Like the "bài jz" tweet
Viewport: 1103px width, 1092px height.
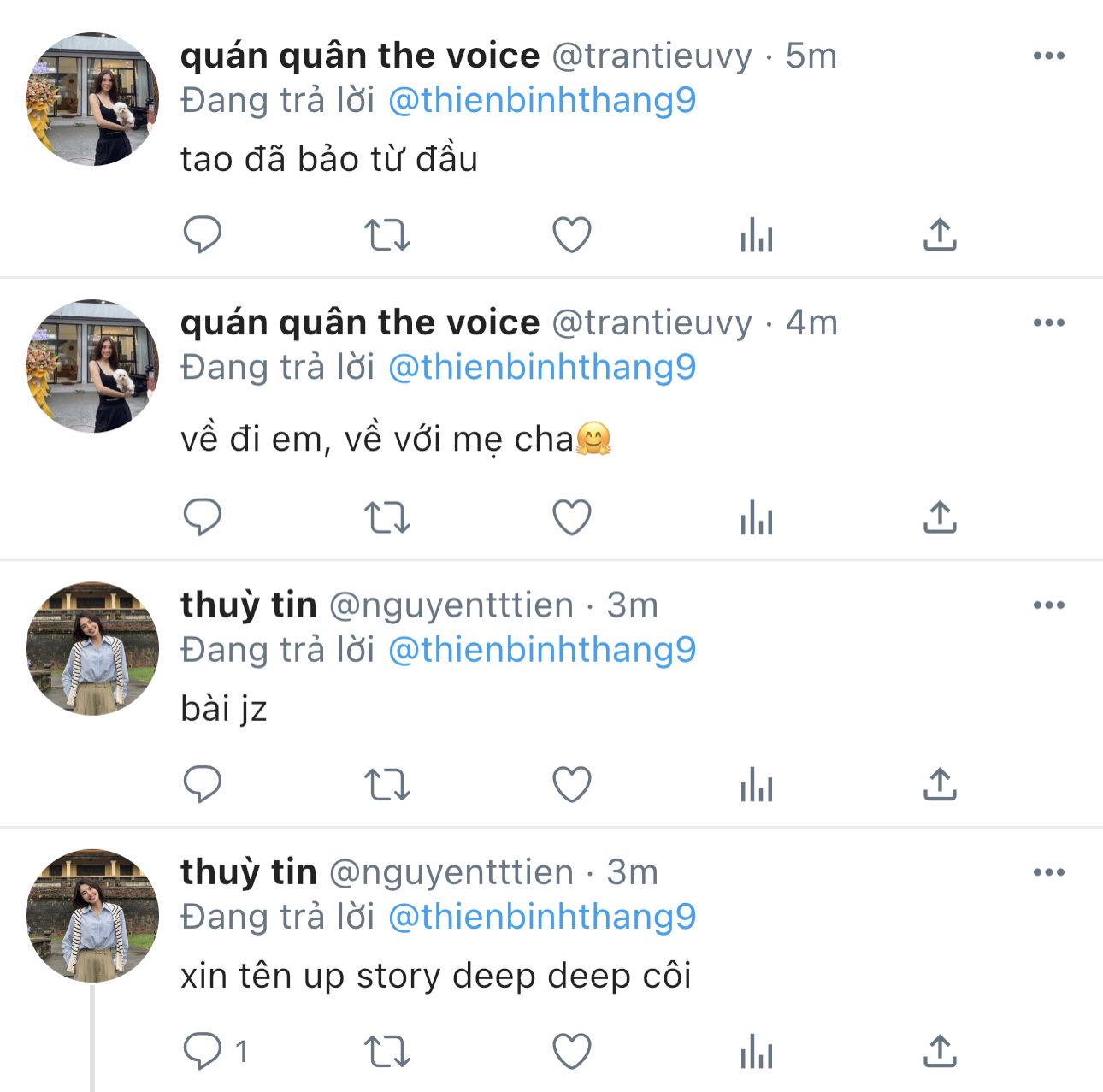pyautogui.click(x=572, y=784)
